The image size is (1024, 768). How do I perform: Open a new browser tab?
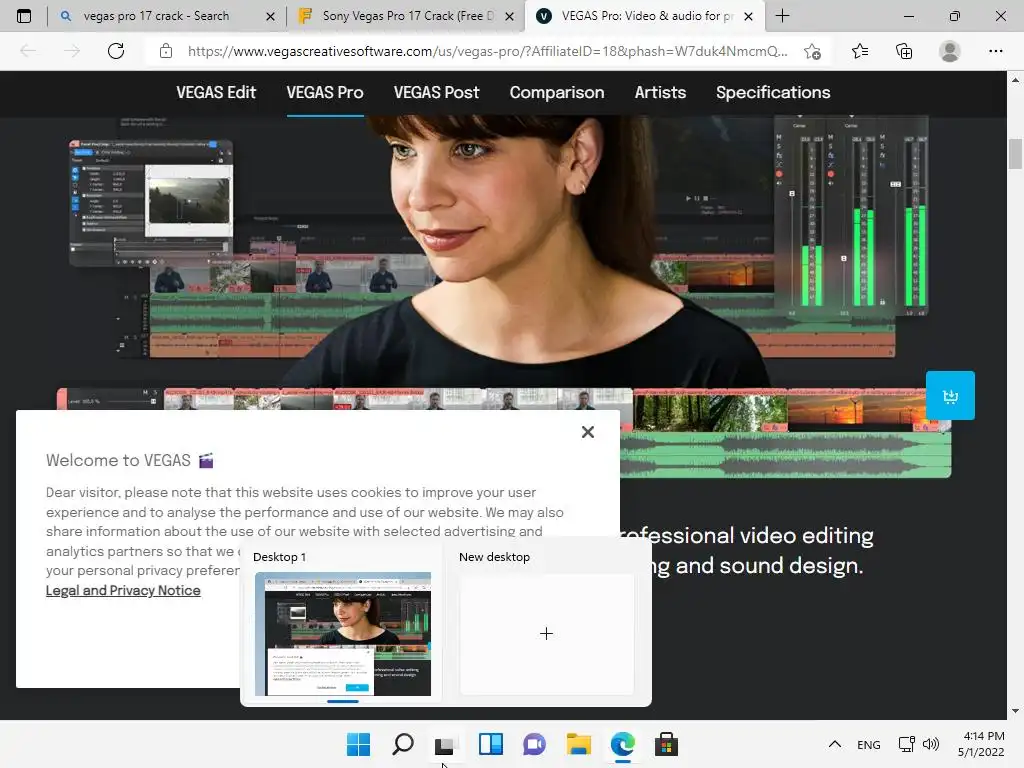click(x=782, y=16)
